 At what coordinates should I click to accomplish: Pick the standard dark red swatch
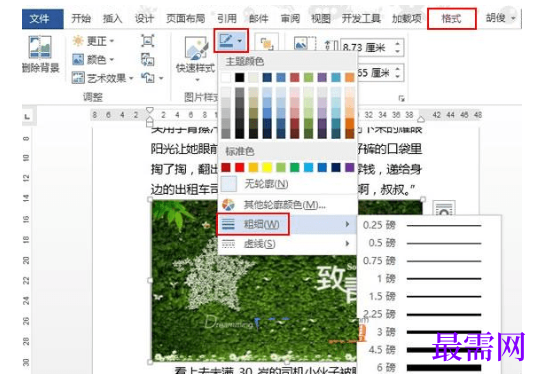pyautogui.click(x=226, y=167)
